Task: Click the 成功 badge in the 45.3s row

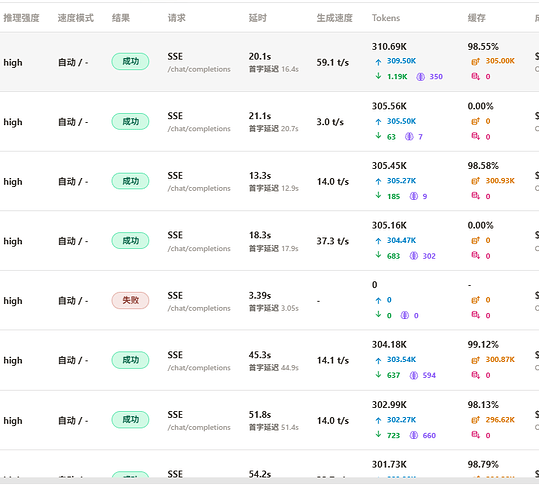Action: pyautogui.click(x=130, y=360)
